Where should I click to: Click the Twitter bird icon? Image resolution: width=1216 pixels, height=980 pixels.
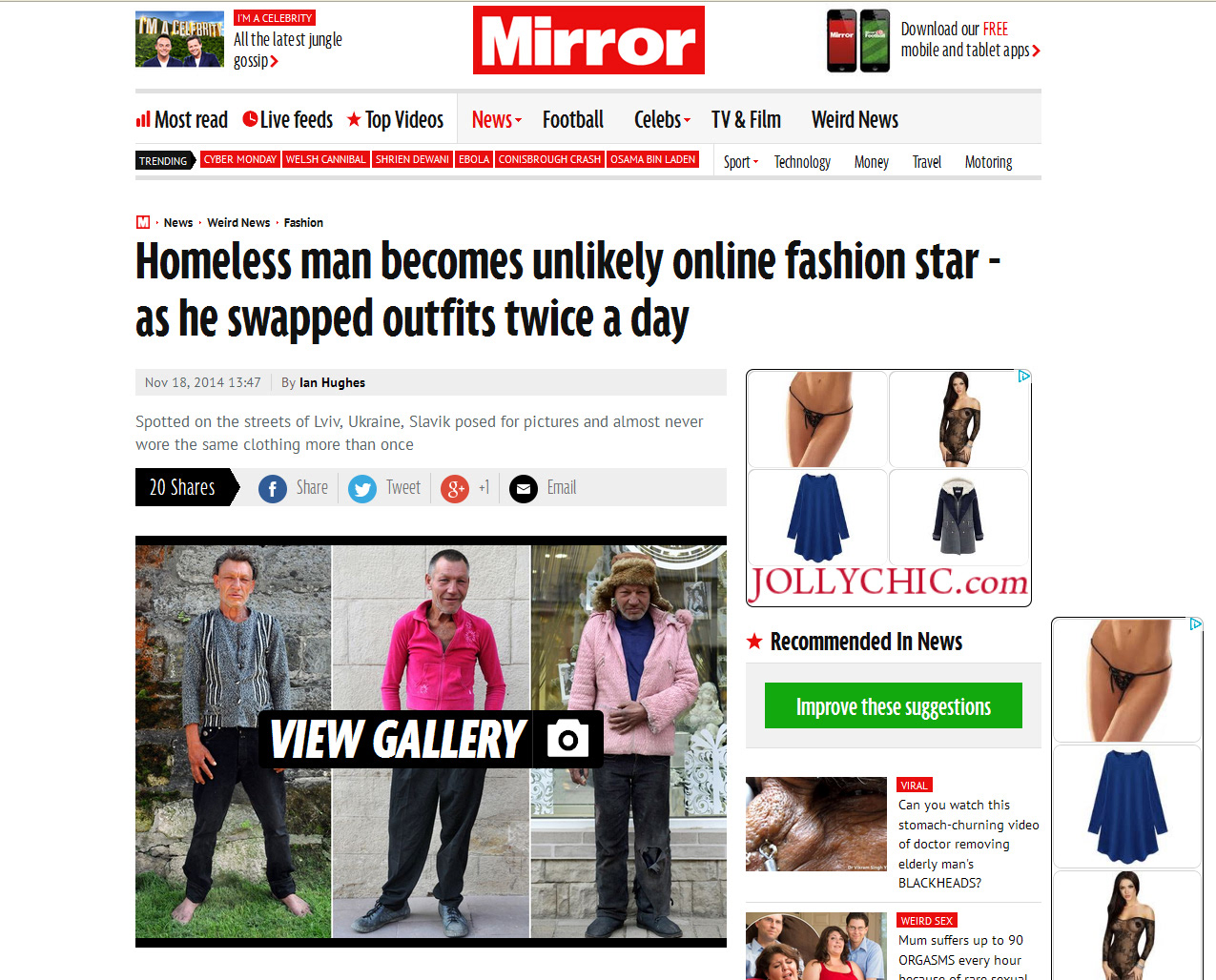[362, 489]
